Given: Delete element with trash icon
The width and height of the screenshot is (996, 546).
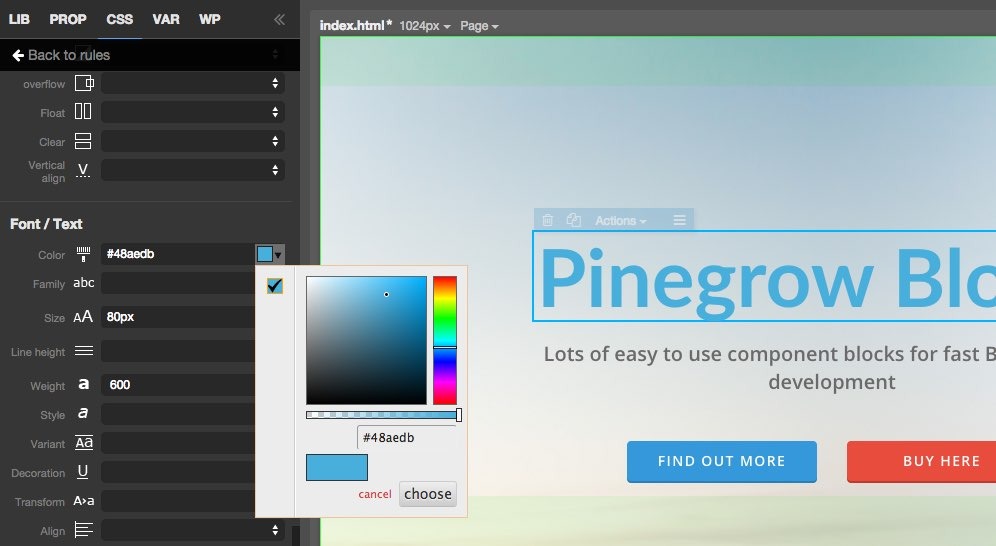Looking at the screenshot, I should (x=548, y=220).
